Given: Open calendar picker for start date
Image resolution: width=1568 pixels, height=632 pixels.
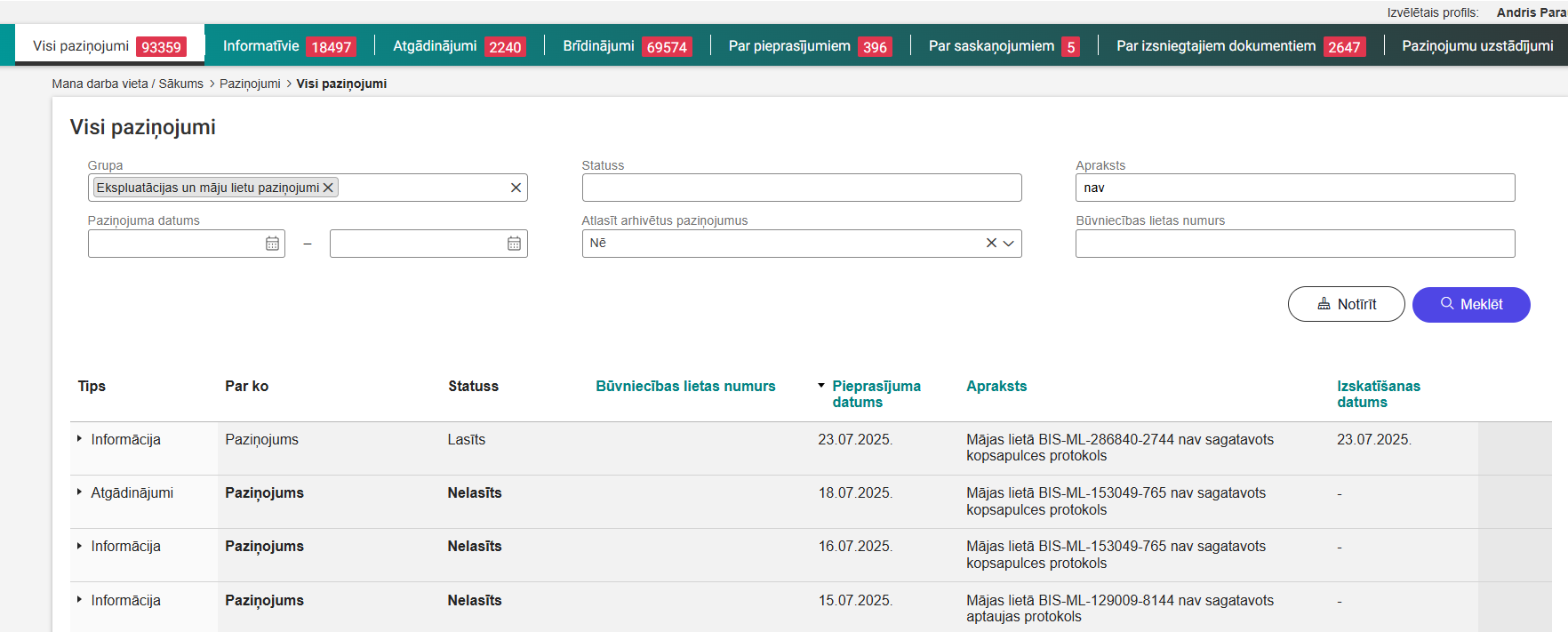Looking at the screenshot, I should coord(272,244).
